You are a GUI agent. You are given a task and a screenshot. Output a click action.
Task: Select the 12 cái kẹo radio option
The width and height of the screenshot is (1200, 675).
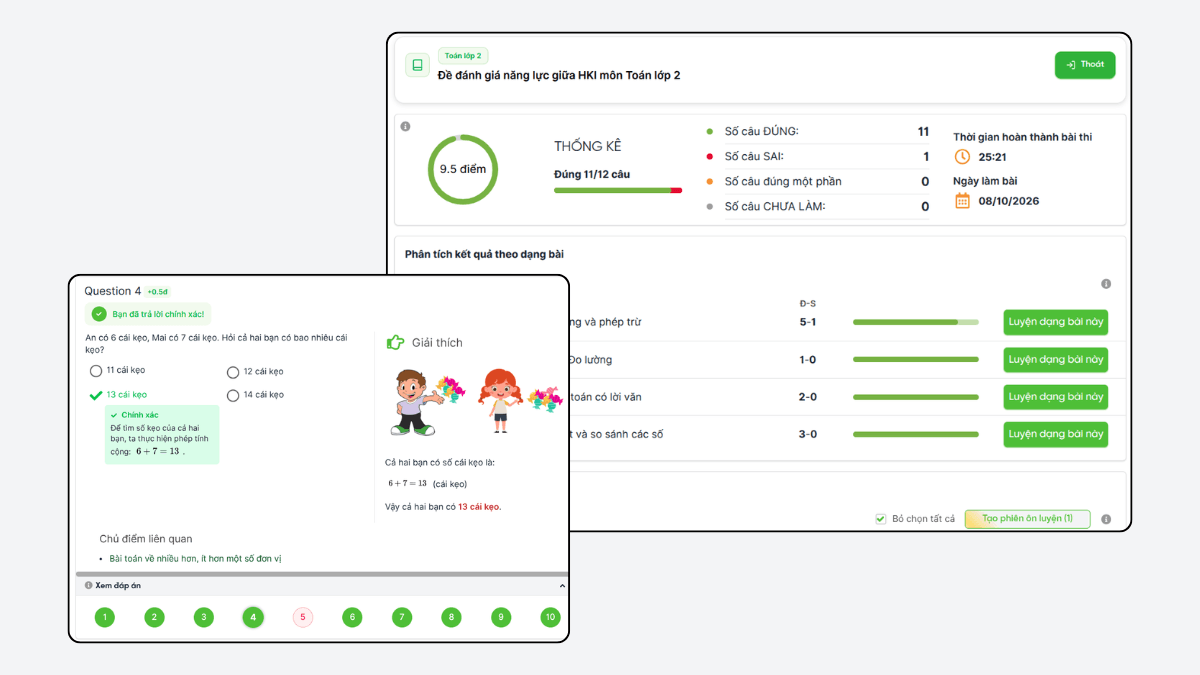(x=233, y=372)
